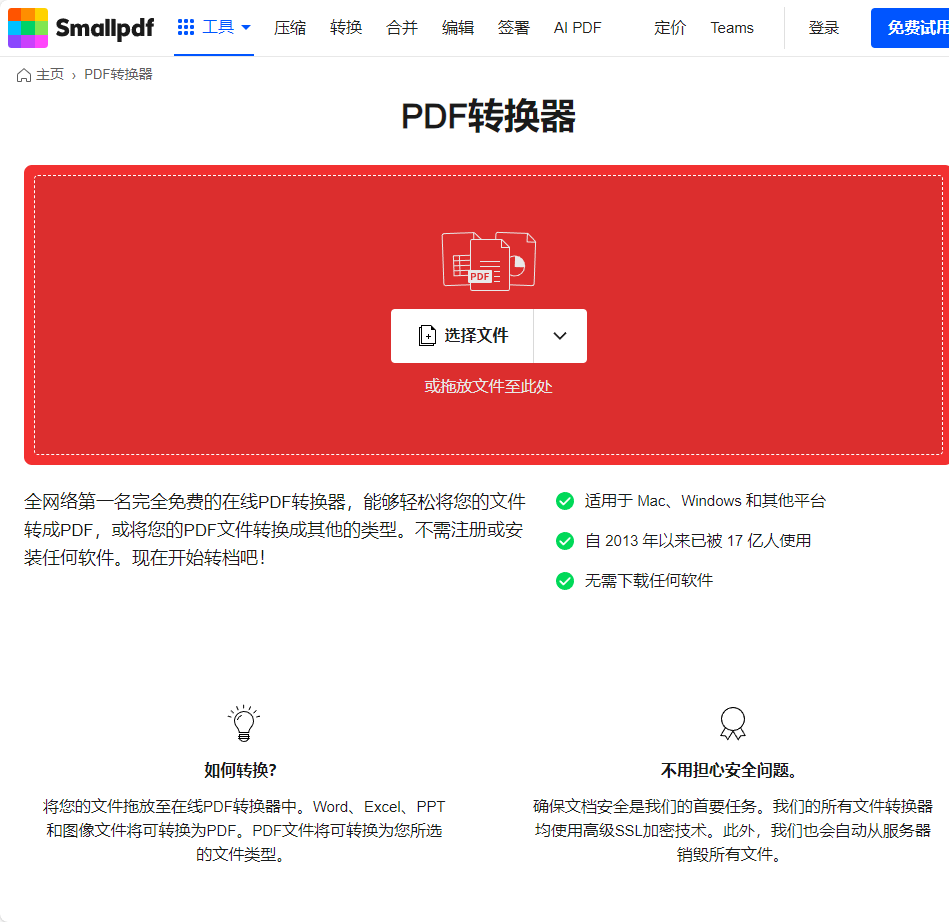The width and height of the screenshot is (949, 922).
Task: Expand the 工具 dropdown arrow
Action: click(x=246, y=27)
